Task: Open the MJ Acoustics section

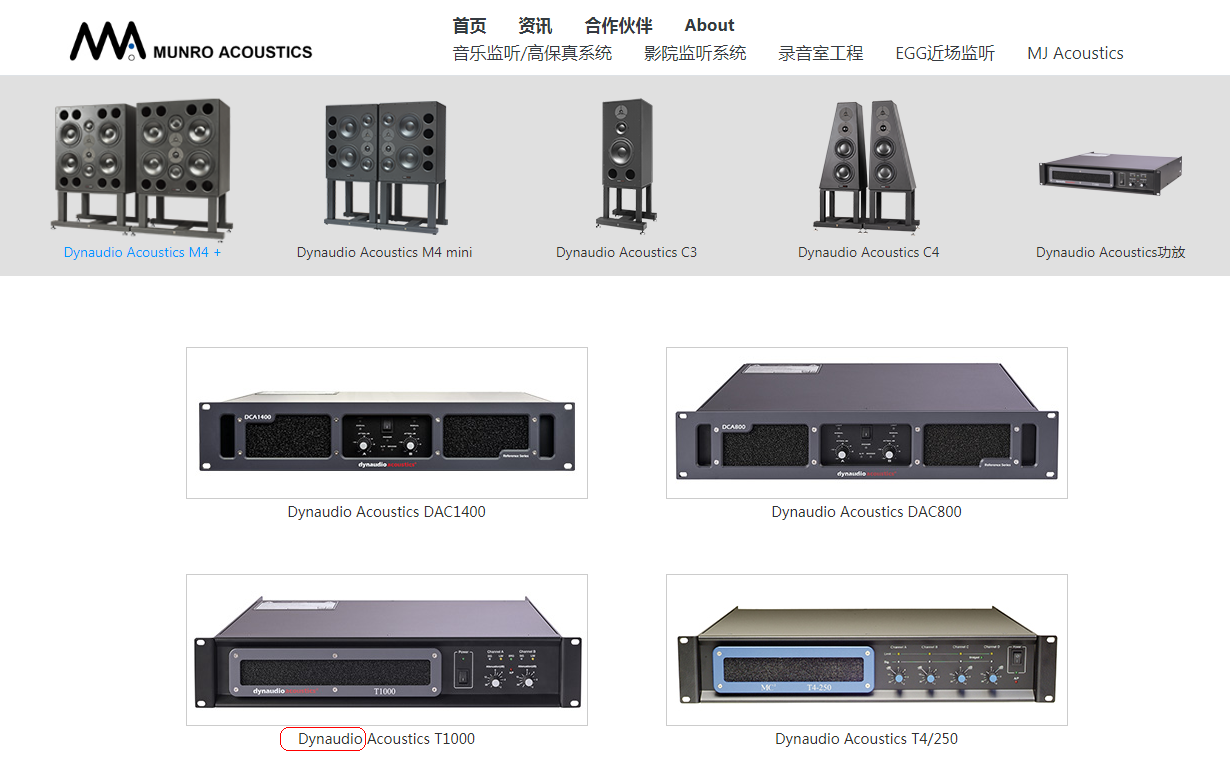Action: click(1075, 53)
